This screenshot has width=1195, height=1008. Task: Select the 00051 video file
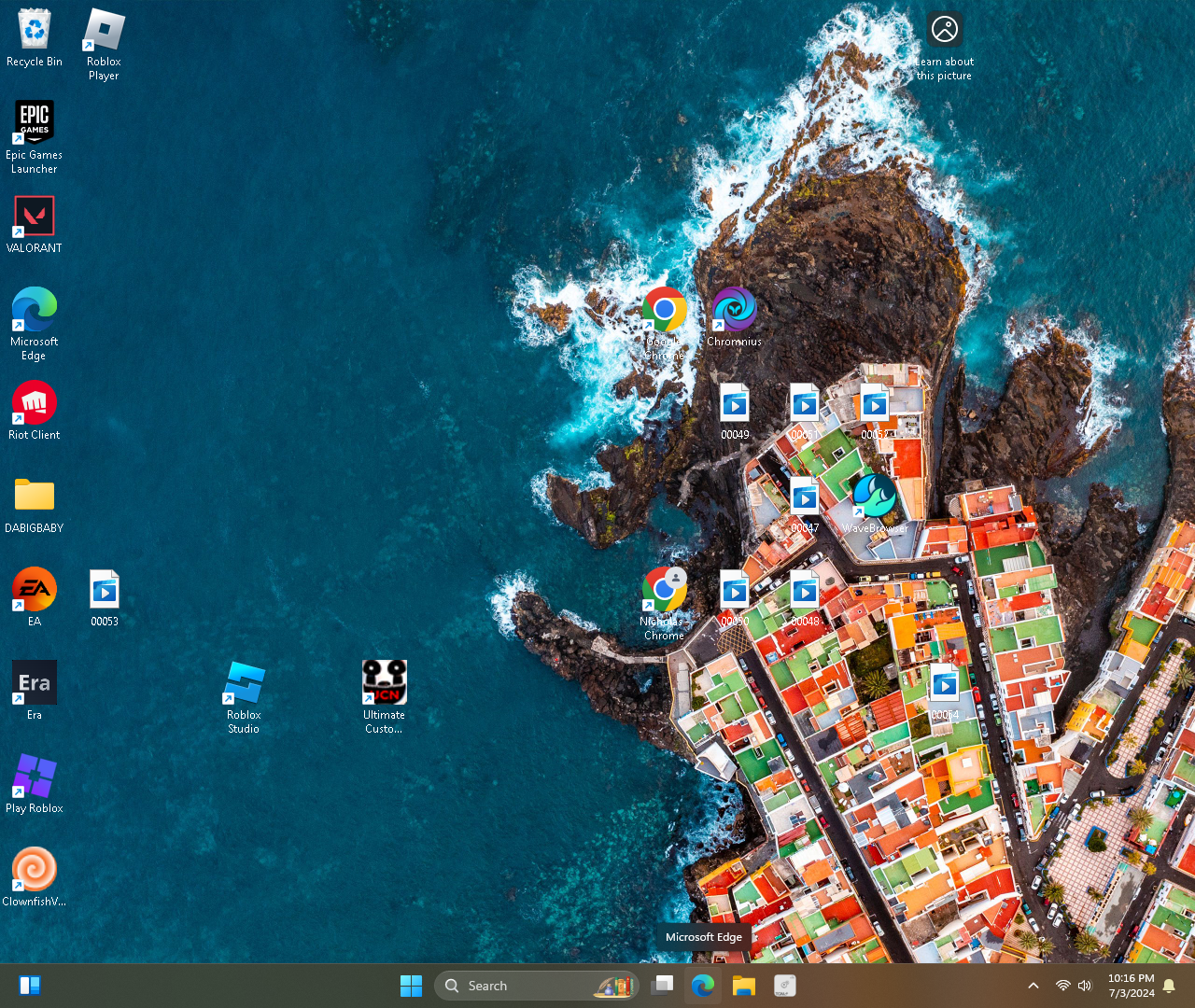tap(805, 412)
